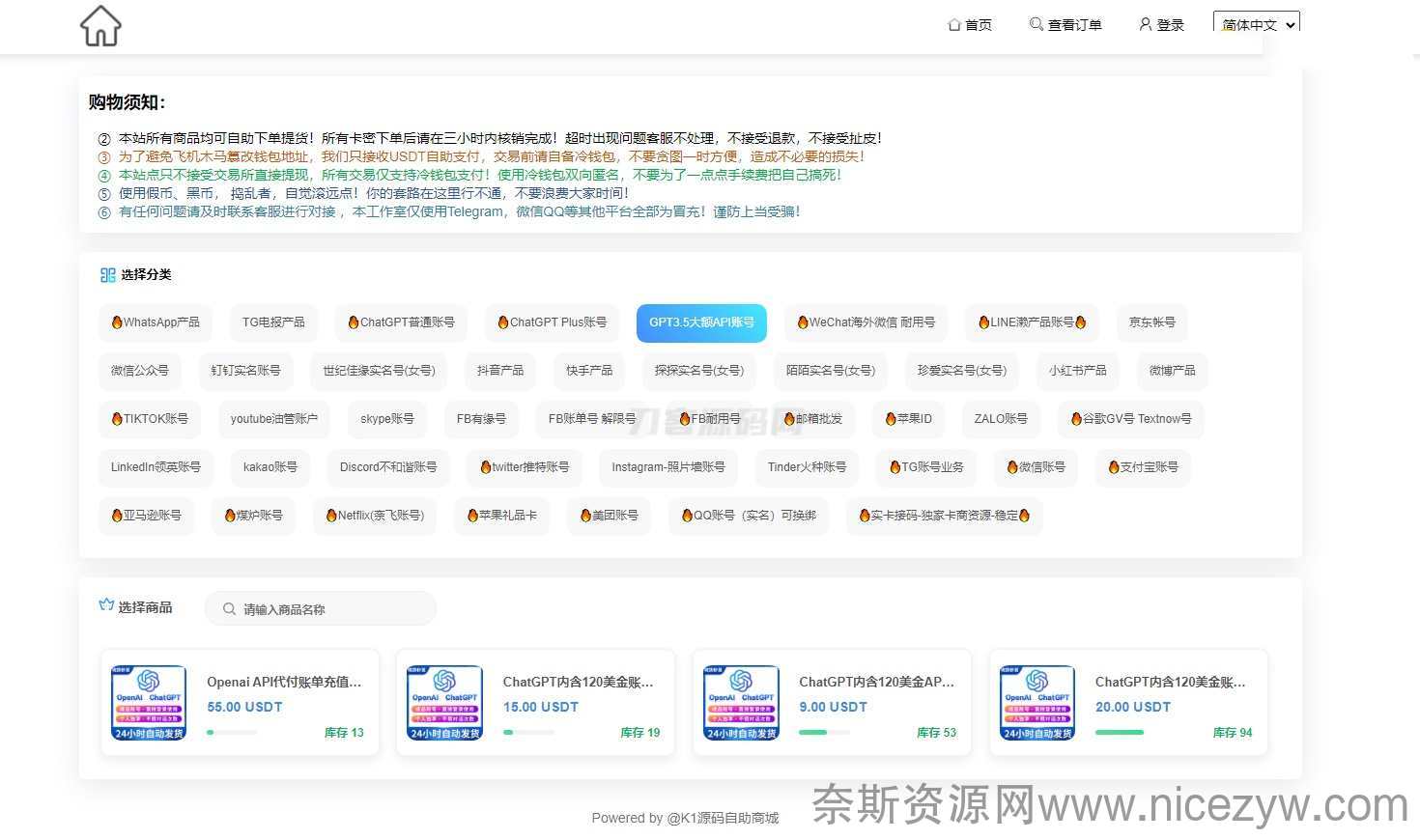Select the FB耐用号 category
Image resolution: width=1420 pixels, height=840 pixels.
(x=710, y=419)
